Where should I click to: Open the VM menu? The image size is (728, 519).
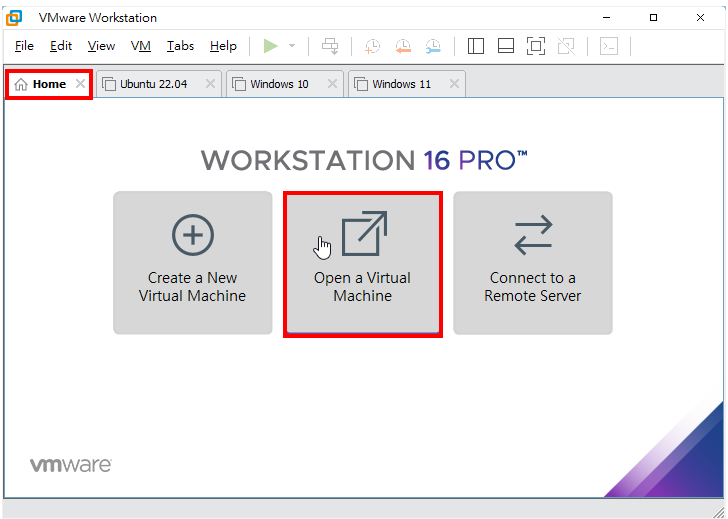141,46
